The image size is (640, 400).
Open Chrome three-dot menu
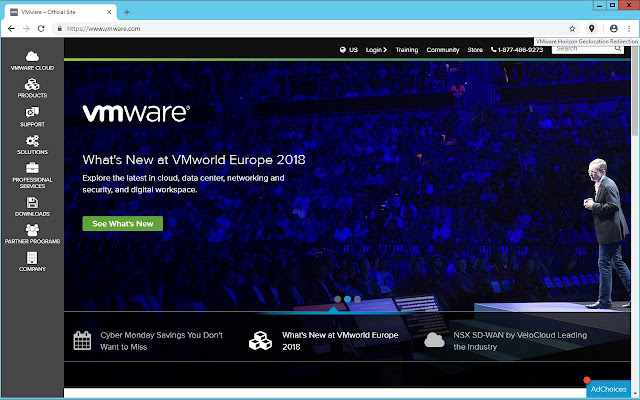(x=629, y=29)
